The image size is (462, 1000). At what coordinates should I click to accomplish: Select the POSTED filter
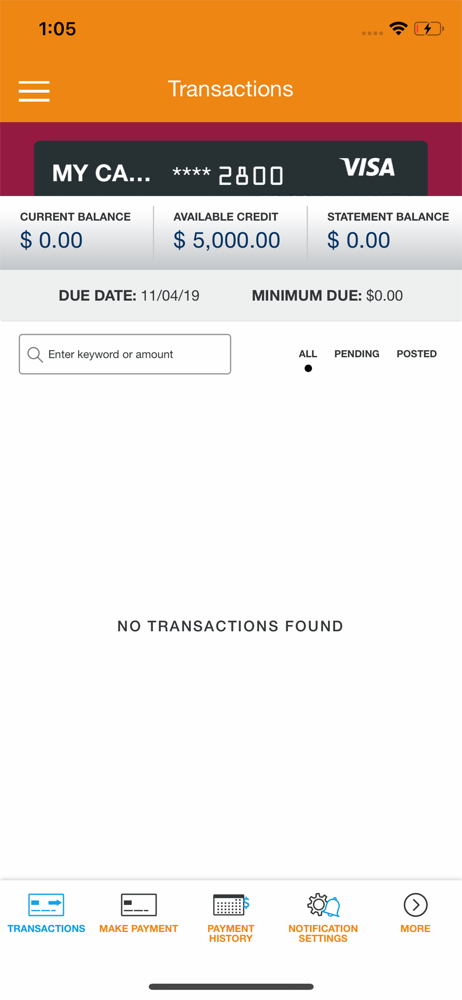[417, 354]
